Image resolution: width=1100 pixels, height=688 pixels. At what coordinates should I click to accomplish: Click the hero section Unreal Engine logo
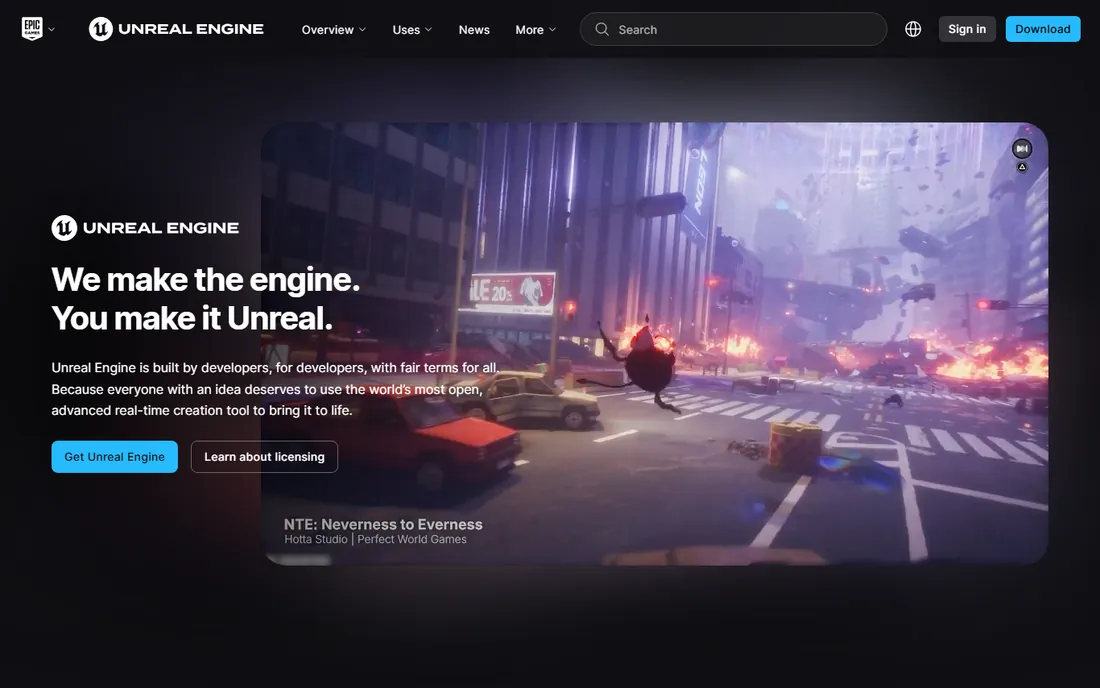tap(145, 228)
